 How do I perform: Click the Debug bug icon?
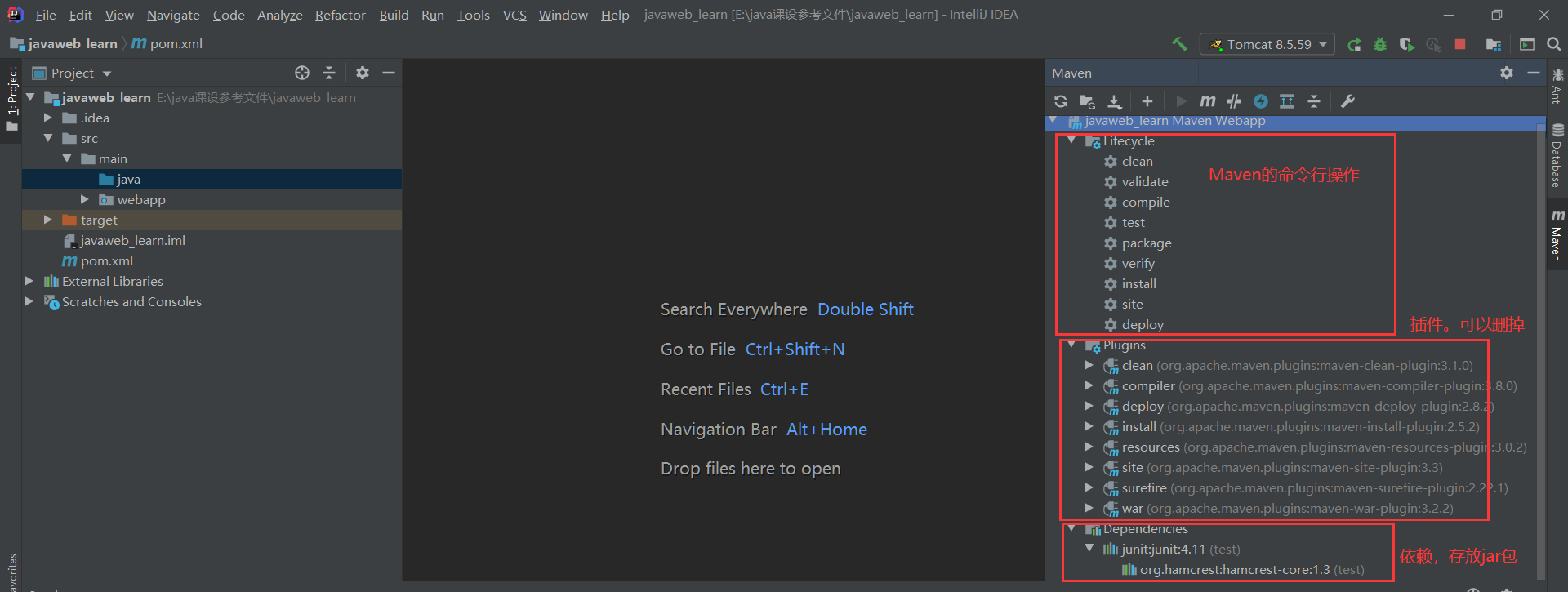point(1380,45)
